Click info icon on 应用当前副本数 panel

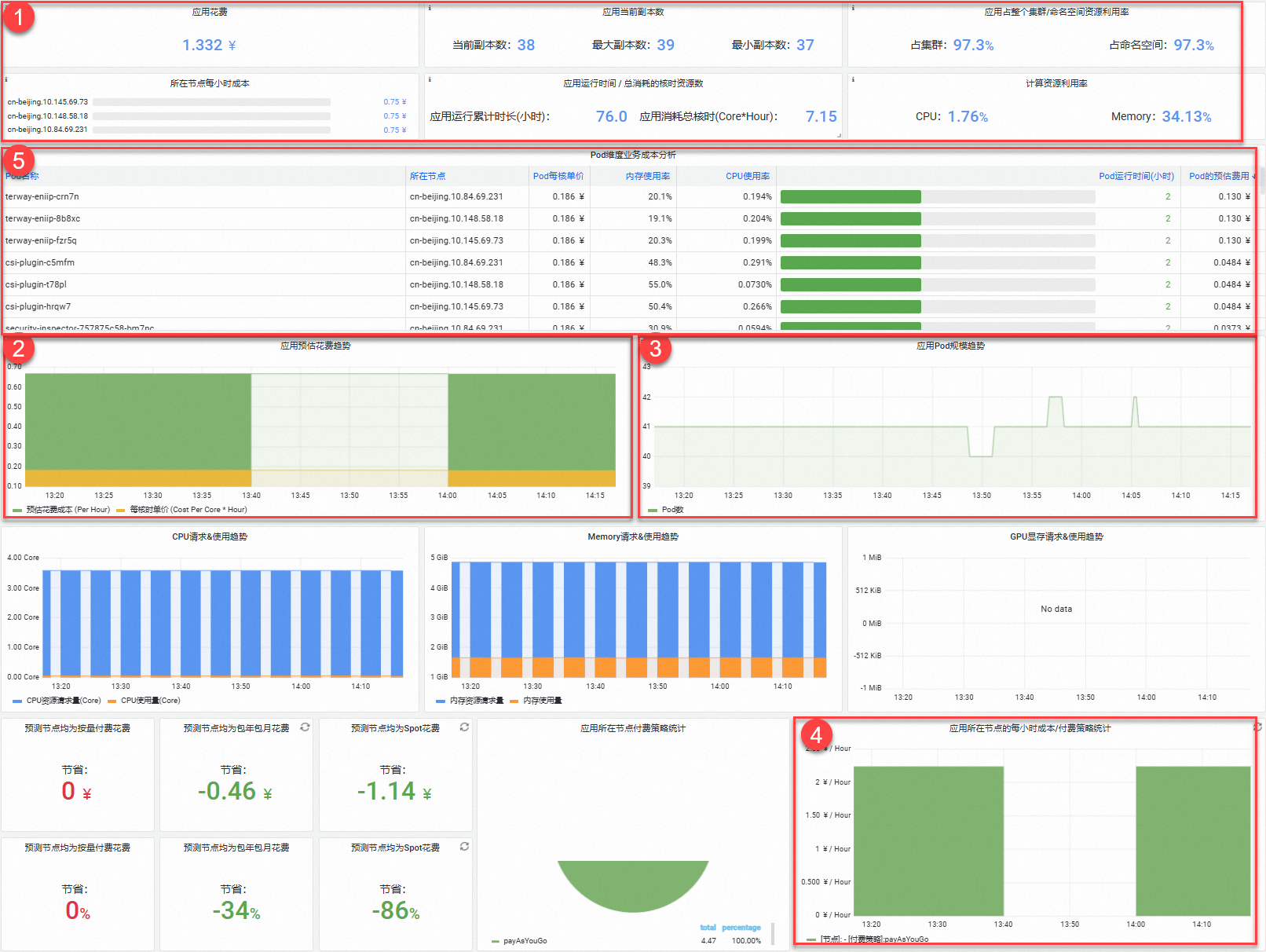tap(430, 8)
